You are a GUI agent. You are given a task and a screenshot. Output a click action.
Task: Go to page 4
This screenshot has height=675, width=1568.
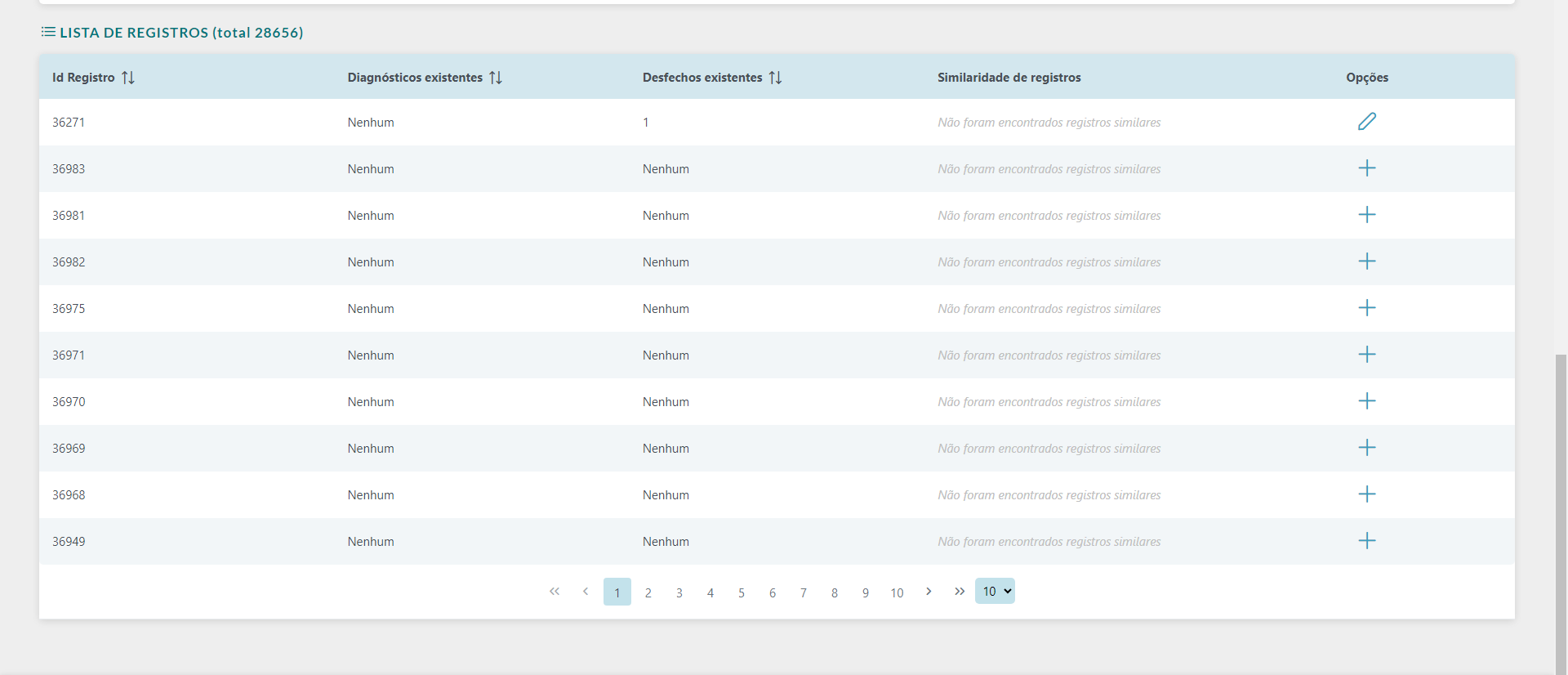tap(710, 592)
